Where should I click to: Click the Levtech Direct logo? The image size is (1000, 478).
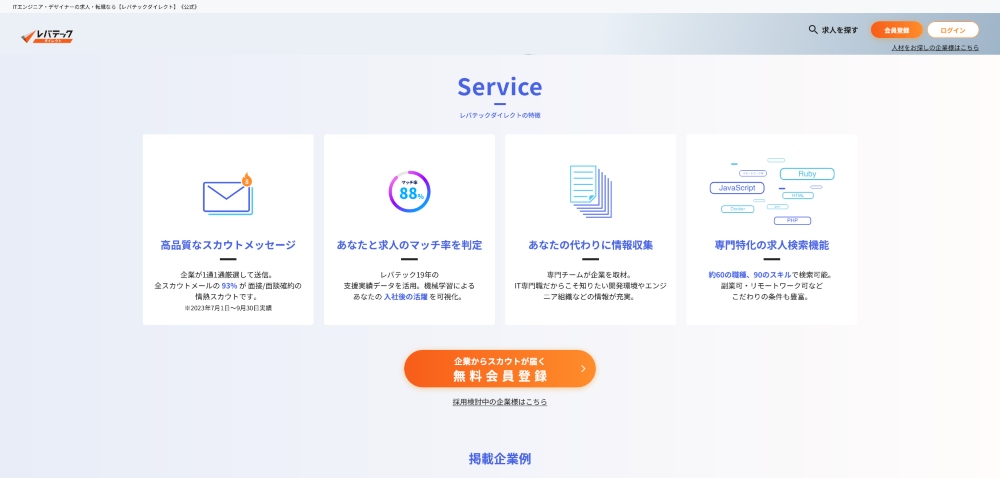tap(47, 36)
